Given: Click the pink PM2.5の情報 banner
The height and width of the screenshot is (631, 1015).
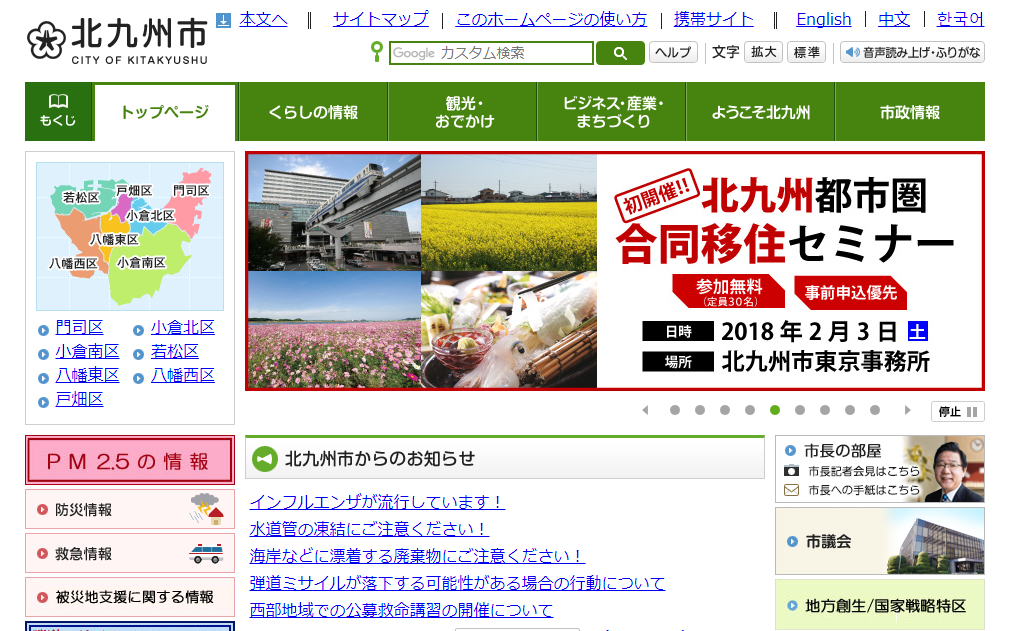Looking at the screenshot, I should 129,460.
